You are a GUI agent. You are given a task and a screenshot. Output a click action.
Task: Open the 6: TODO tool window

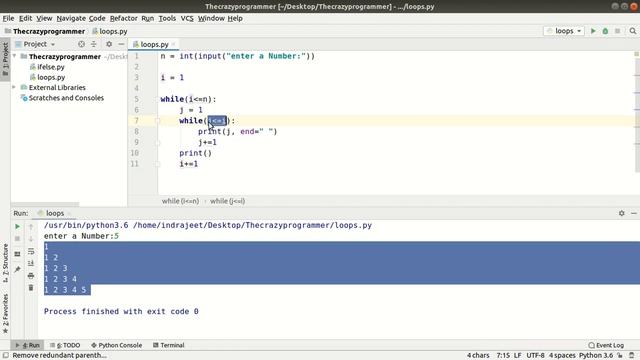point(64,345)
